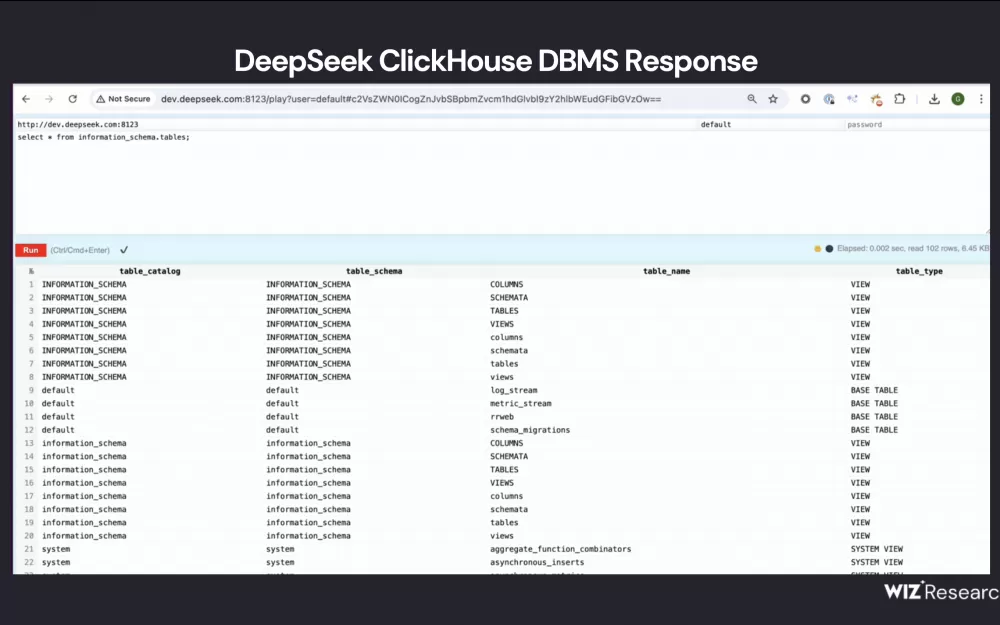Select the metric_stream table name cell
The height and width of the screenshot is (625, 1000).
[x=520, y=404]
